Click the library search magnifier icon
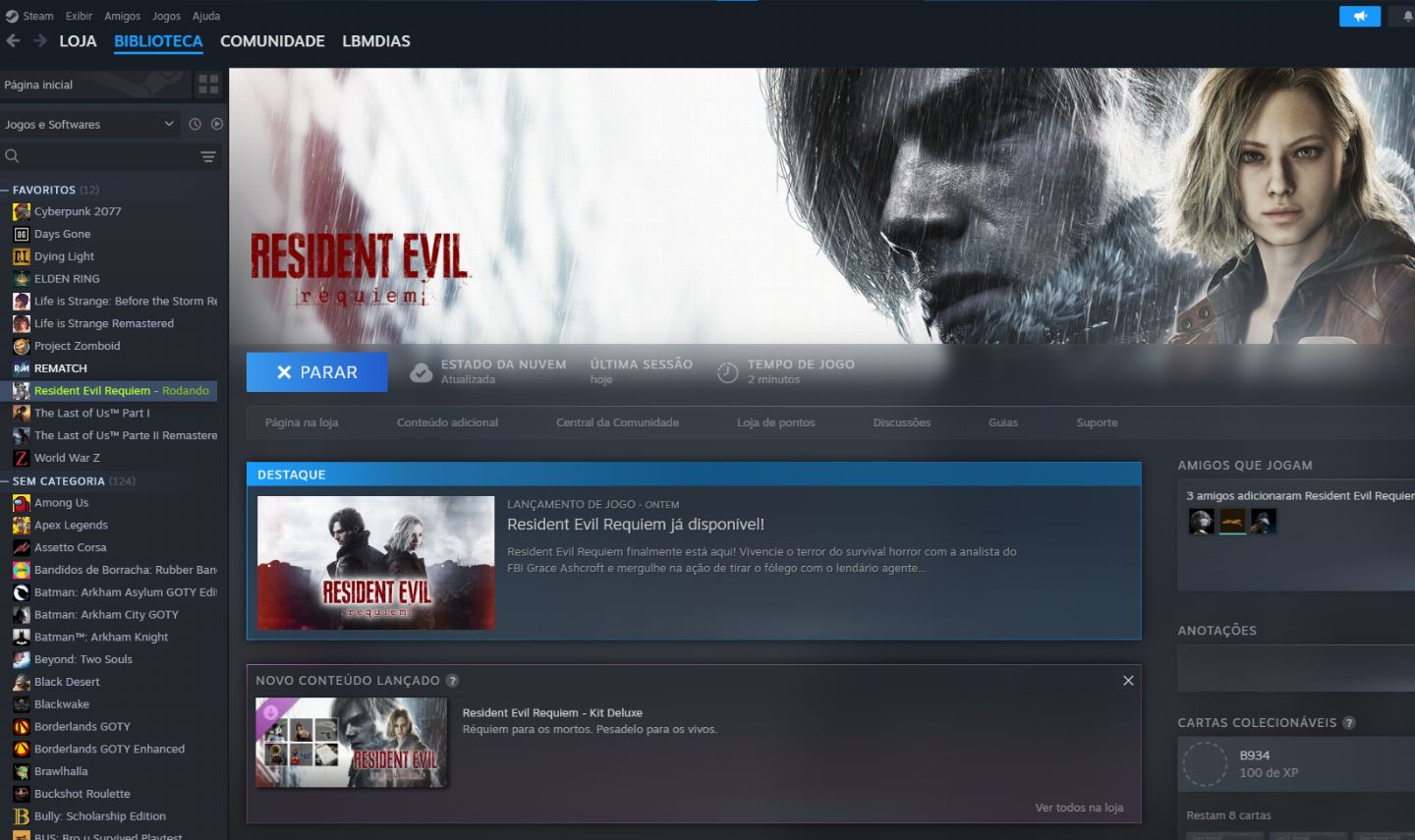The width and height of the screenshot is (1415, 840). (13, 156)
